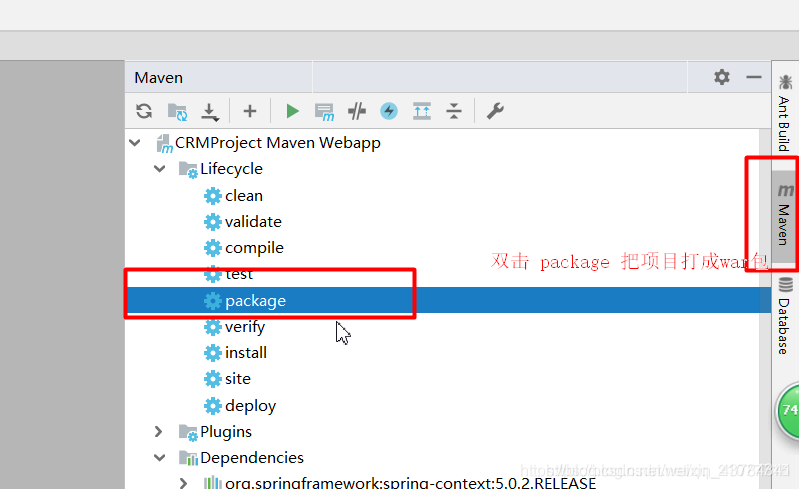Download sources and documentation icon
The image size is (799, 489).
pos(209,112)
